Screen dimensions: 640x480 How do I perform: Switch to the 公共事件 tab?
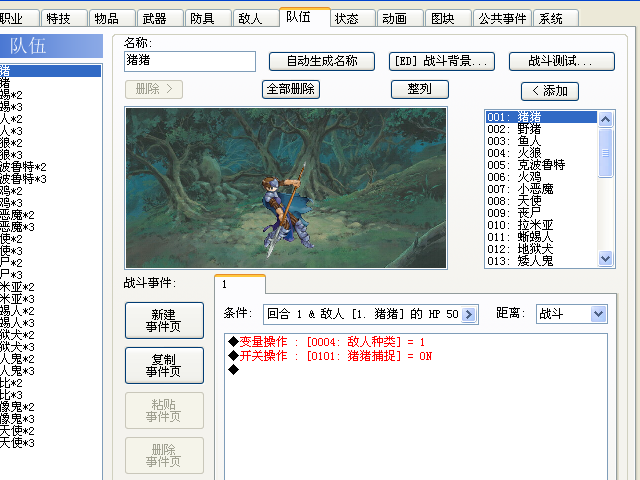click(502, 18)
